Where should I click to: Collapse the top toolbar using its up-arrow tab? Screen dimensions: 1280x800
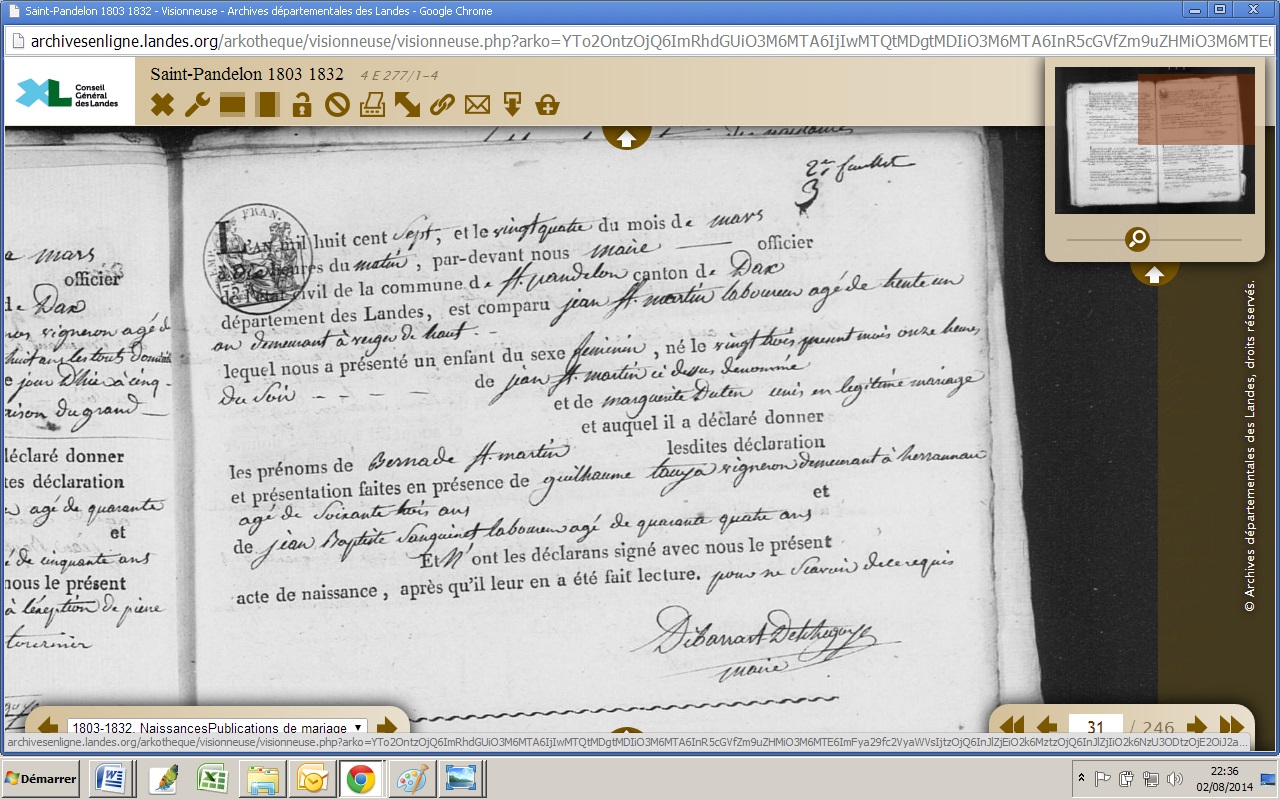pos(626,139)
